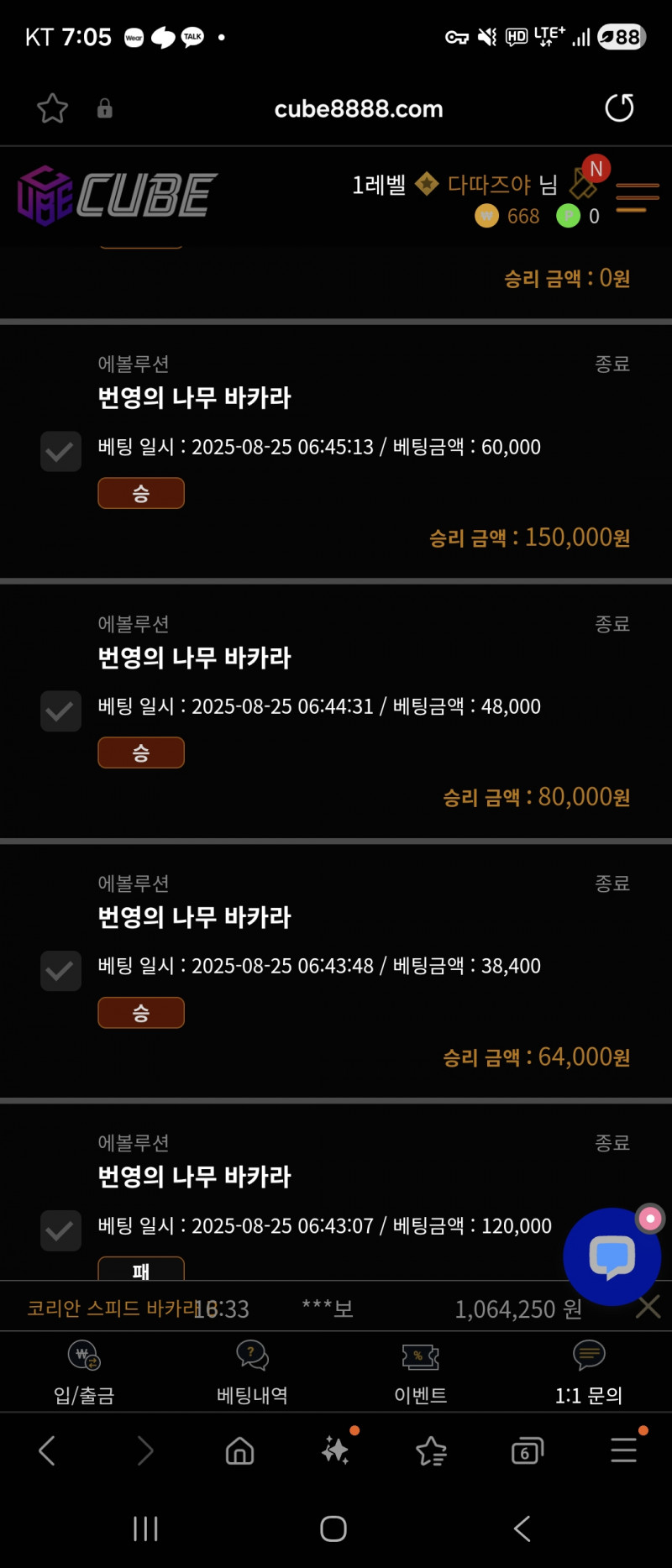Toggle checkbox for the 06:44:31 bet
The image size is (672, 1568).
tap(60, 711)
